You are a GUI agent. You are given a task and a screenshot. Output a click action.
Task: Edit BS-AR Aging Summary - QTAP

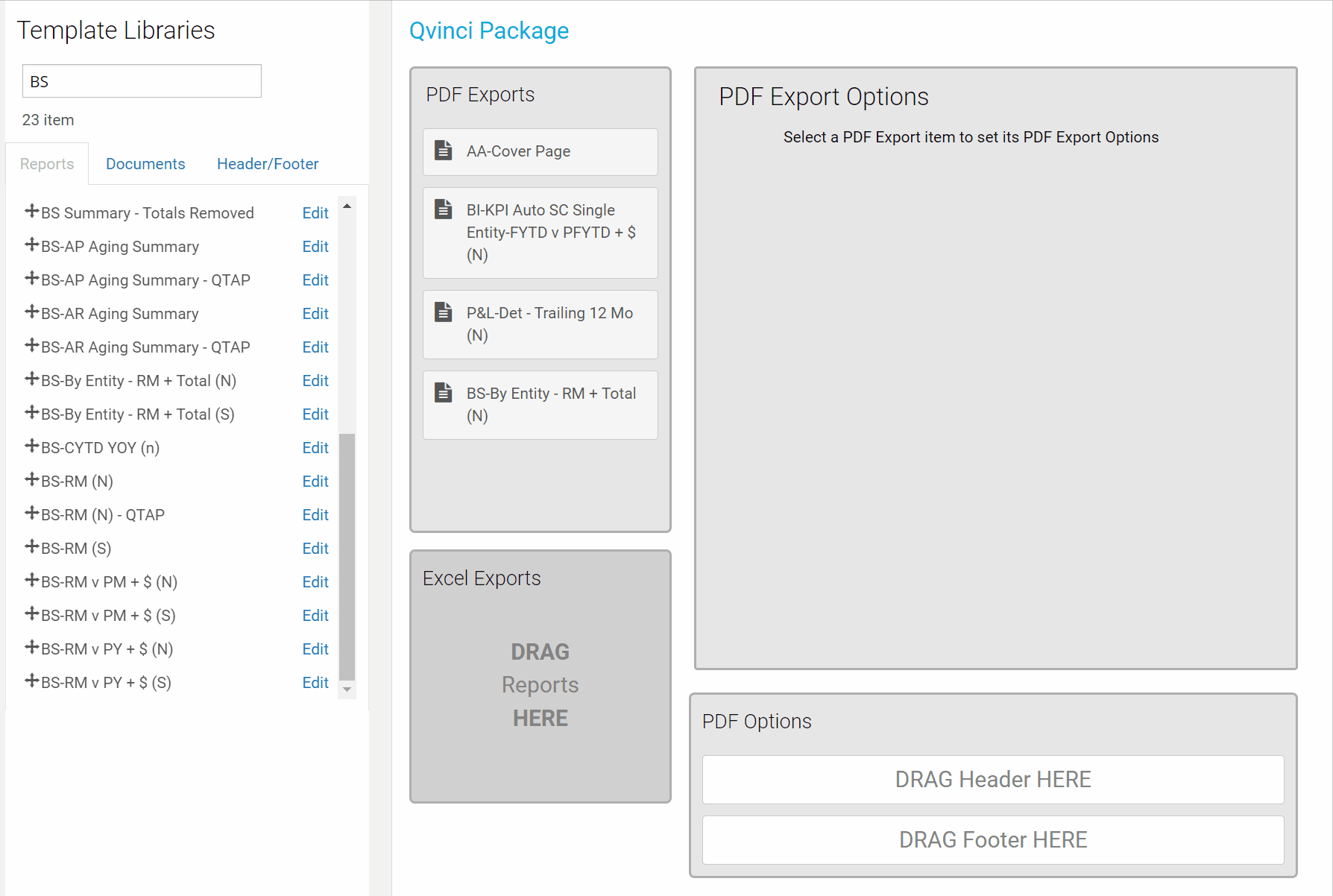315,347
